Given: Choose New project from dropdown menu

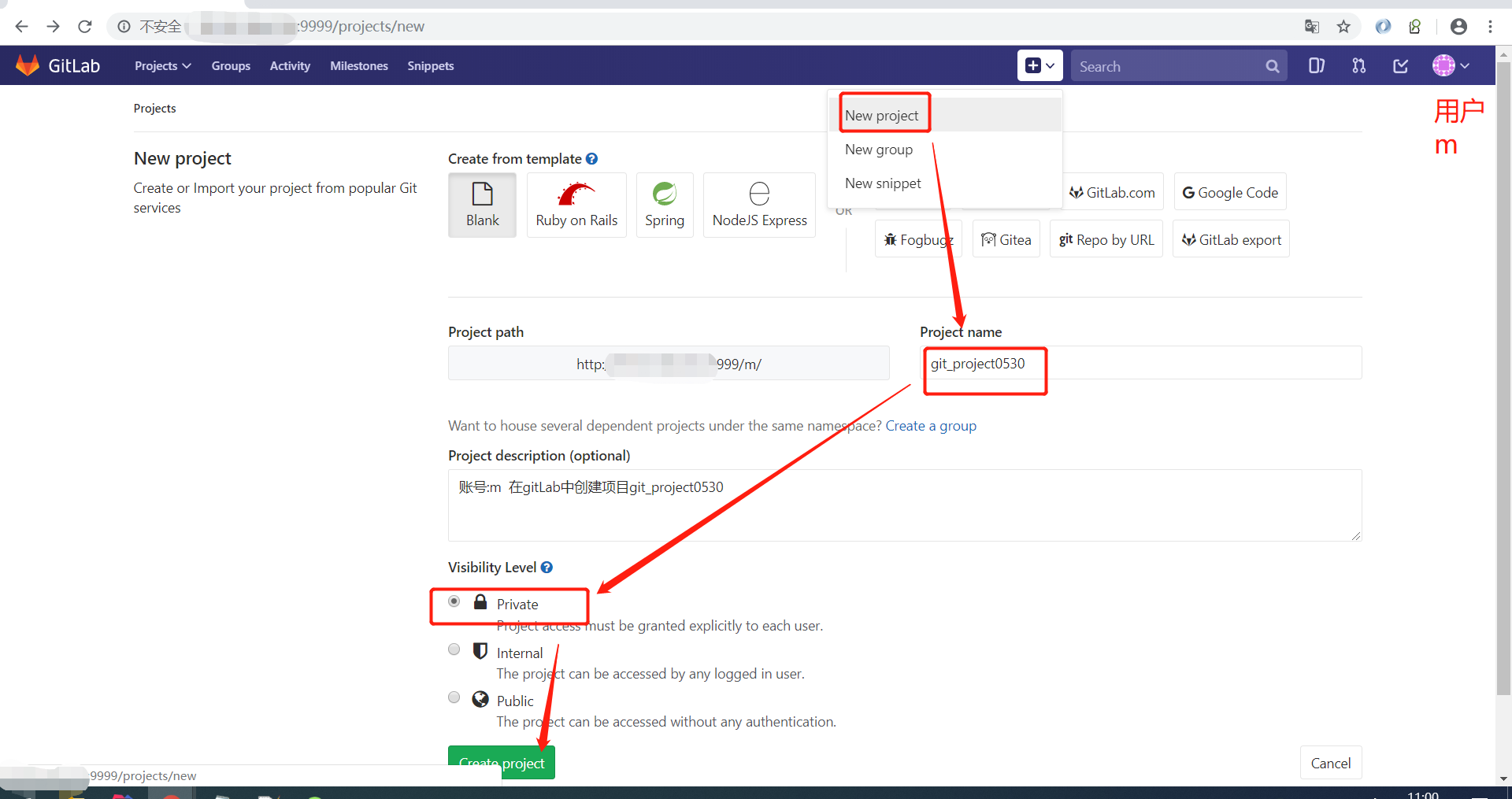Looking at the screenshot, I should 945,115.
